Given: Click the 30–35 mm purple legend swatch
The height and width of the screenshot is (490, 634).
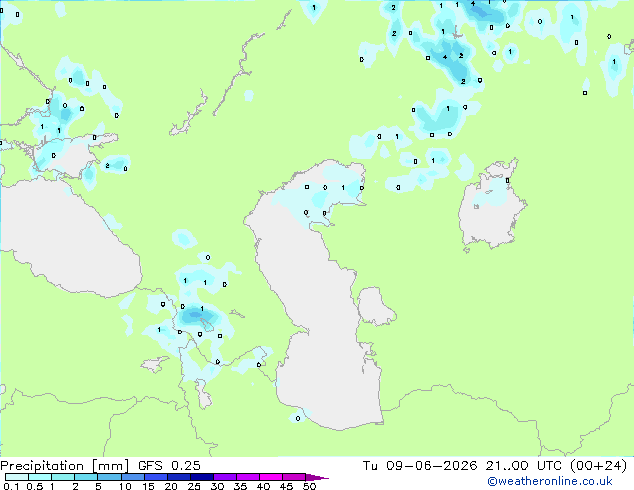Looking at the screenshot, I should 224,477.
